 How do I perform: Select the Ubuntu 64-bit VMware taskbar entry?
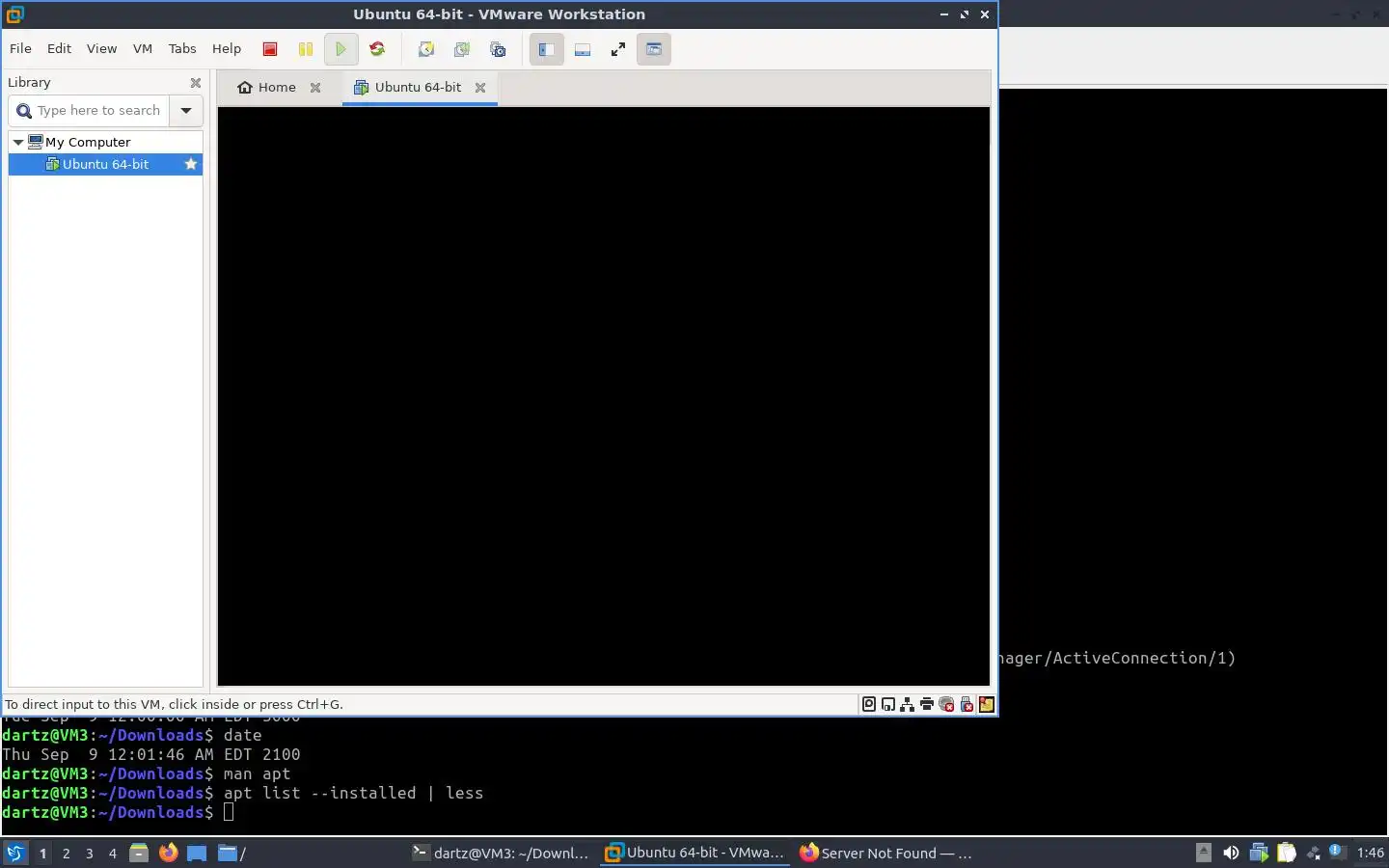coord(694,853)
